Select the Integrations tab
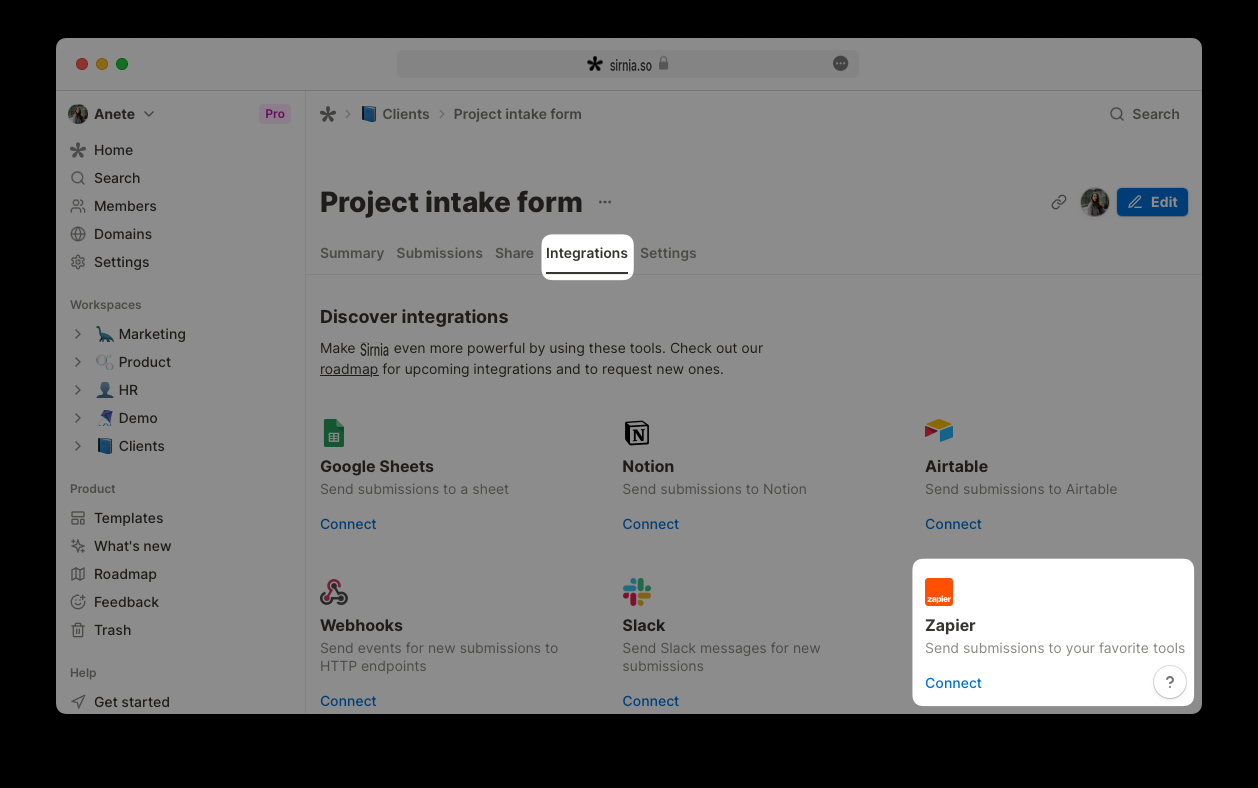The width and height of the screenshot is (1258, 788). (587, 254)
